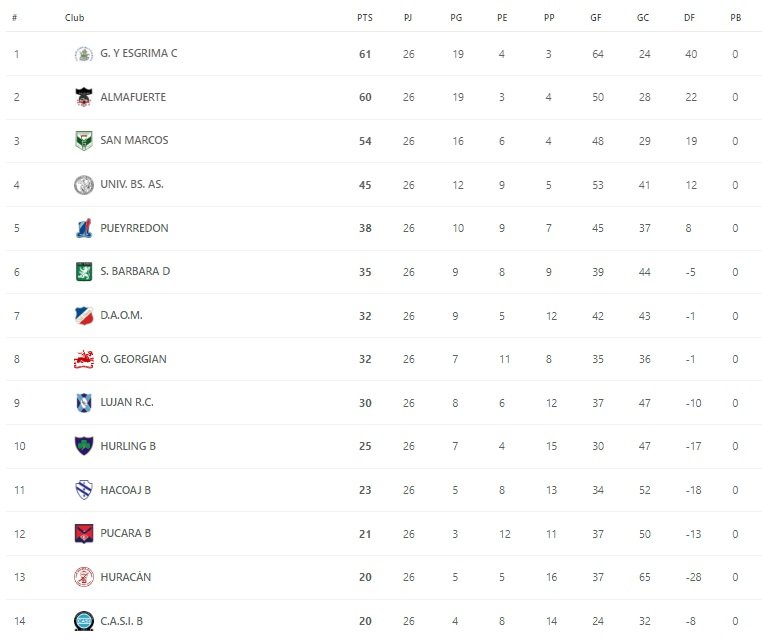The height and width of the screenshot is (641, 762).
Task: Click the Pueyrredon club crest
Action: click(x=84, y=228)
